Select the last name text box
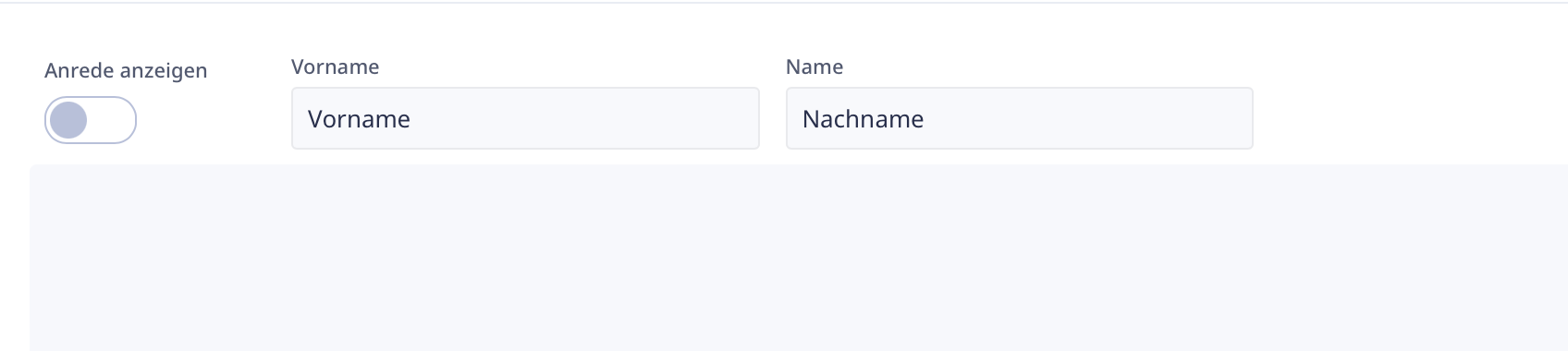This screenshot has height=351, width=1568. click(1019, 118)
